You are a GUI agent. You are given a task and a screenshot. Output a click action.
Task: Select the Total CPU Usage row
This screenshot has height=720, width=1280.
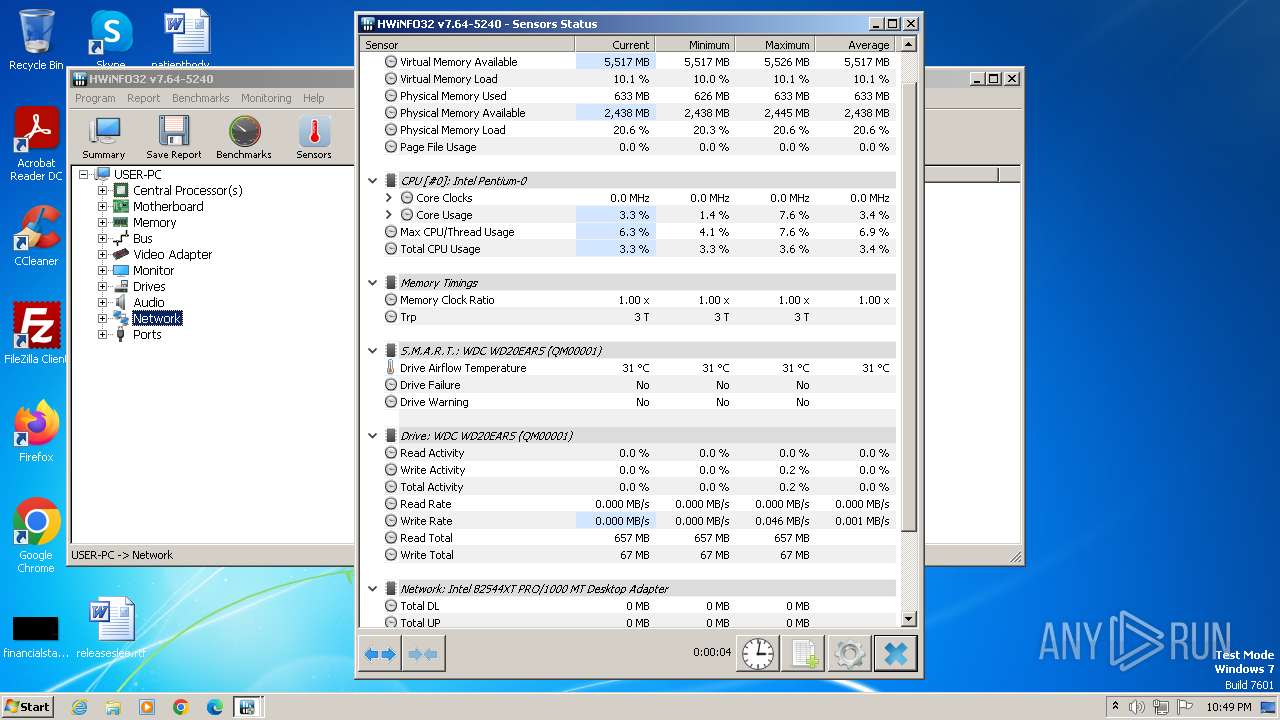628,249
